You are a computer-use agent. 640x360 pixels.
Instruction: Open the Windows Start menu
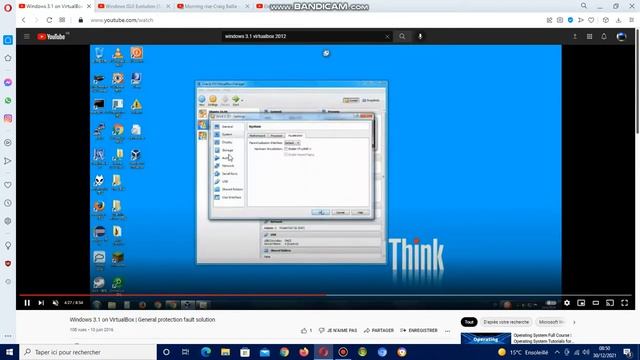click(x=9, y=352)
